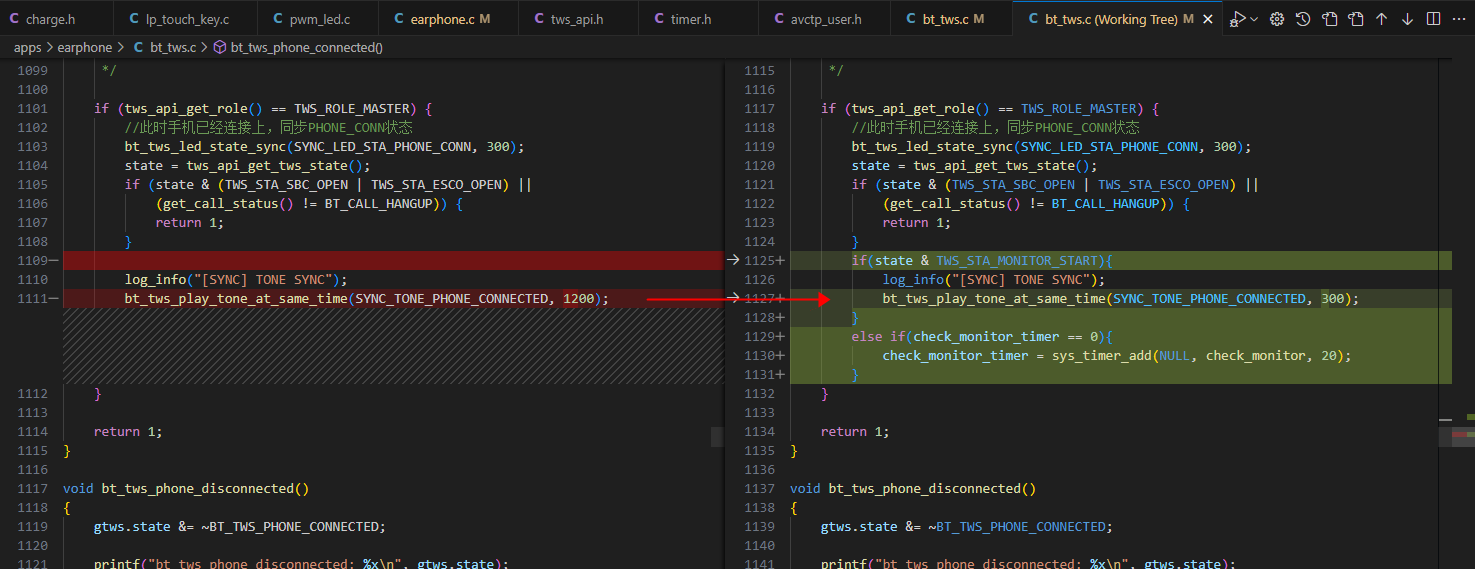Click tws_api_get_tws_state() on right line 1120
The width and height of the screenshot is (1475, 569).
[1005, 165]
